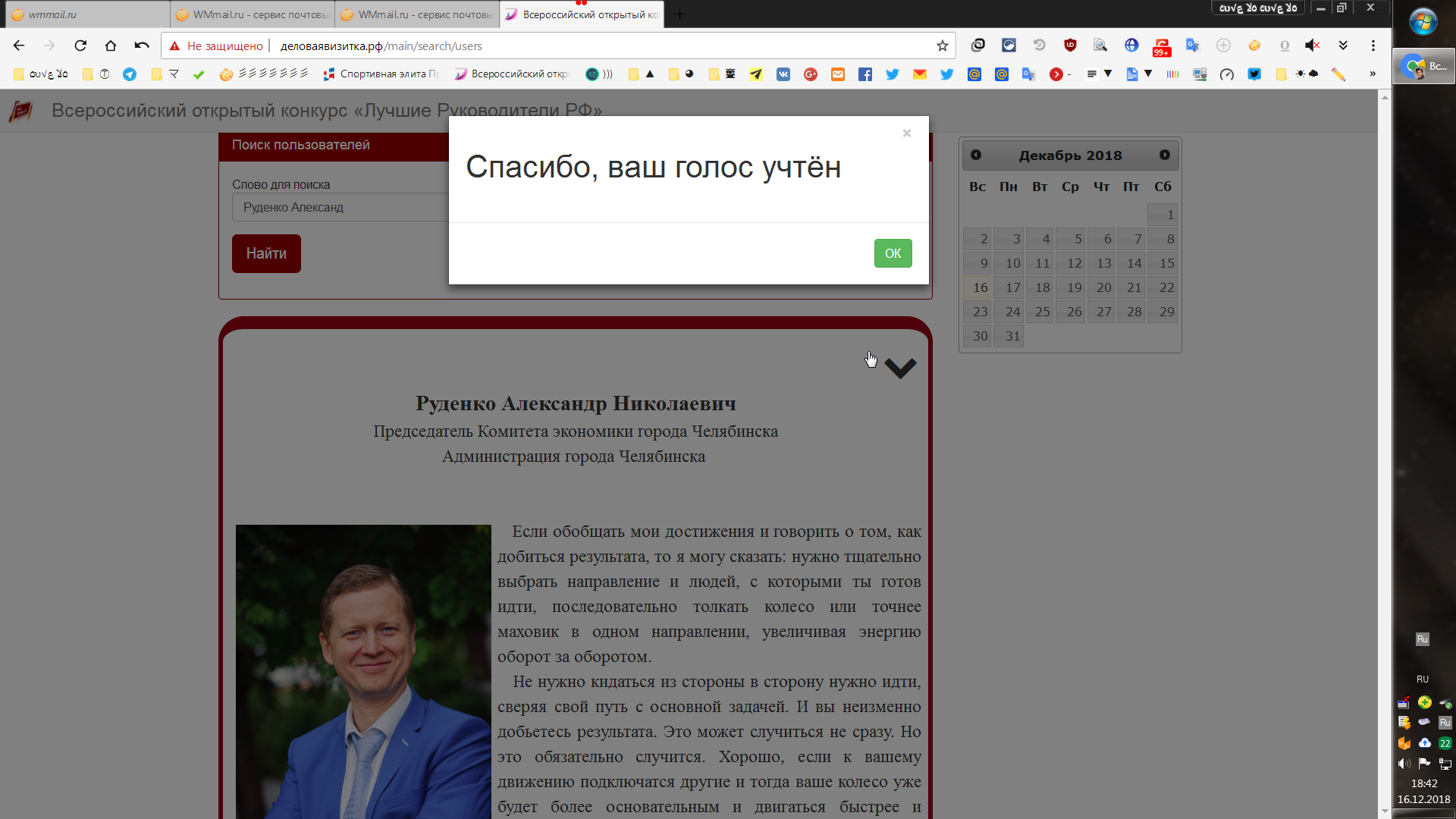This screenshot has height=819, width=1456.
Task: Open a new browser tab
Action: (x=680, y=14)
